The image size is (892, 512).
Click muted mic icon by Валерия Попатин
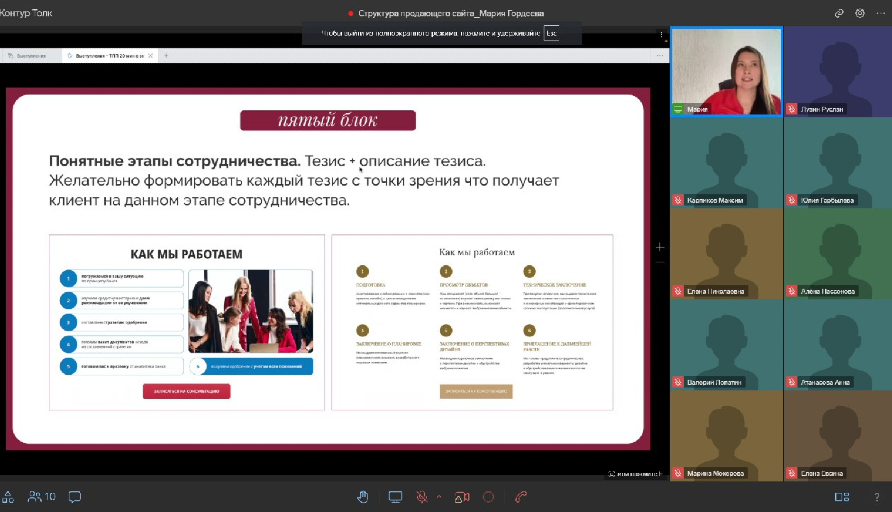tap(678, 382)
